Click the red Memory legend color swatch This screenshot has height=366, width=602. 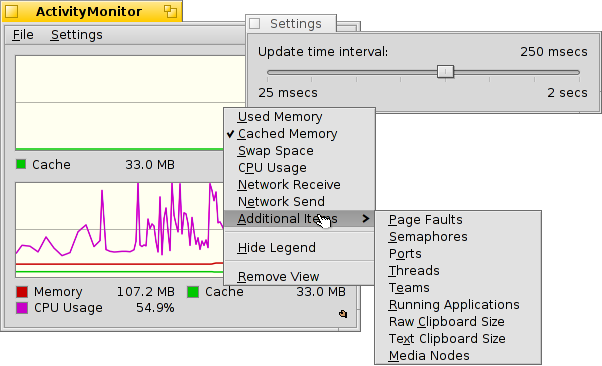[x=22, y=292]
